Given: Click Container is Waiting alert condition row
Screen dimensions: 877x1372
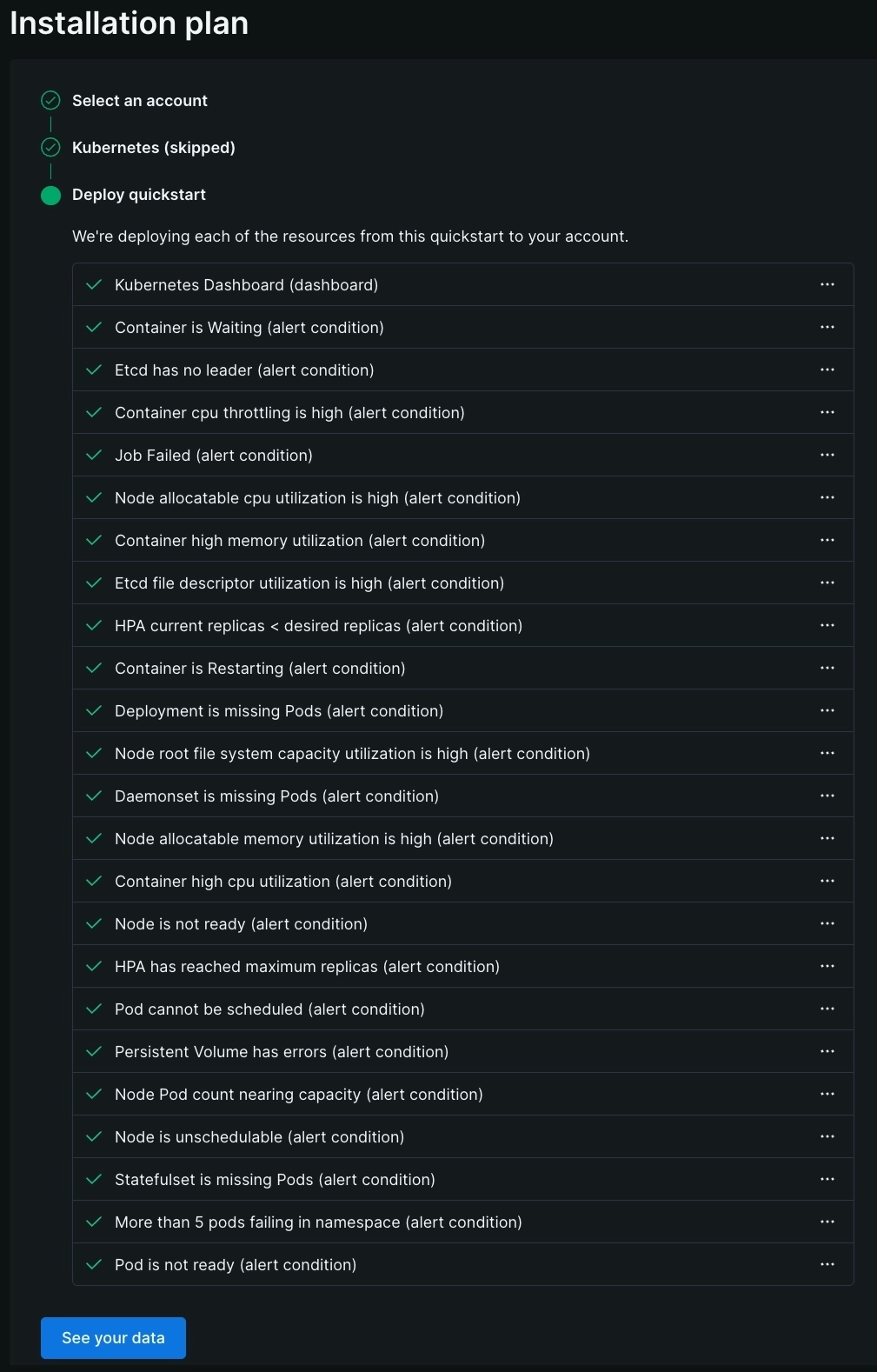Looking at the screenshot, I should (x=249, y=328).
